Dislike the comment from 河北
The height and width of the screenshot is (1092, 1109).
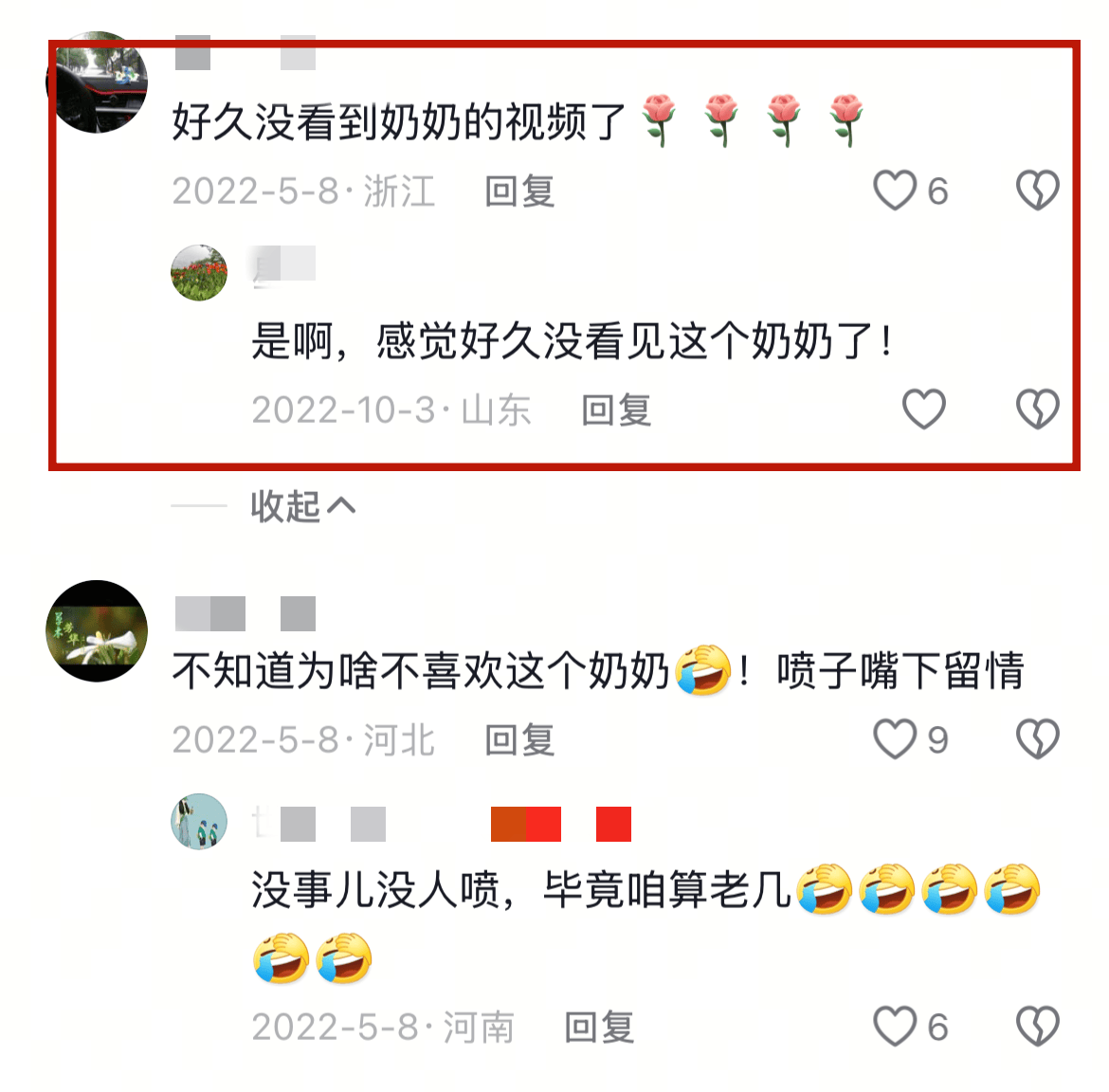(x=1038, y=739)
